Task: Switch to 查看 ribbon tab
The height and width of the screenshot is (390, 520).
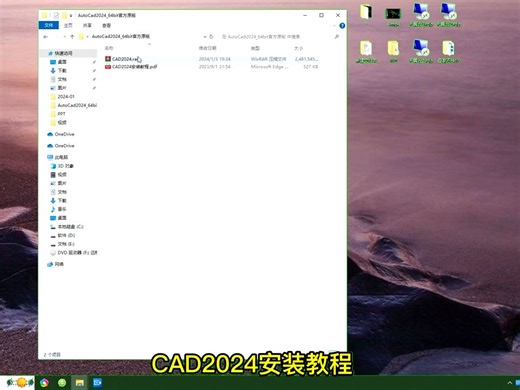Action: [106, 25]
